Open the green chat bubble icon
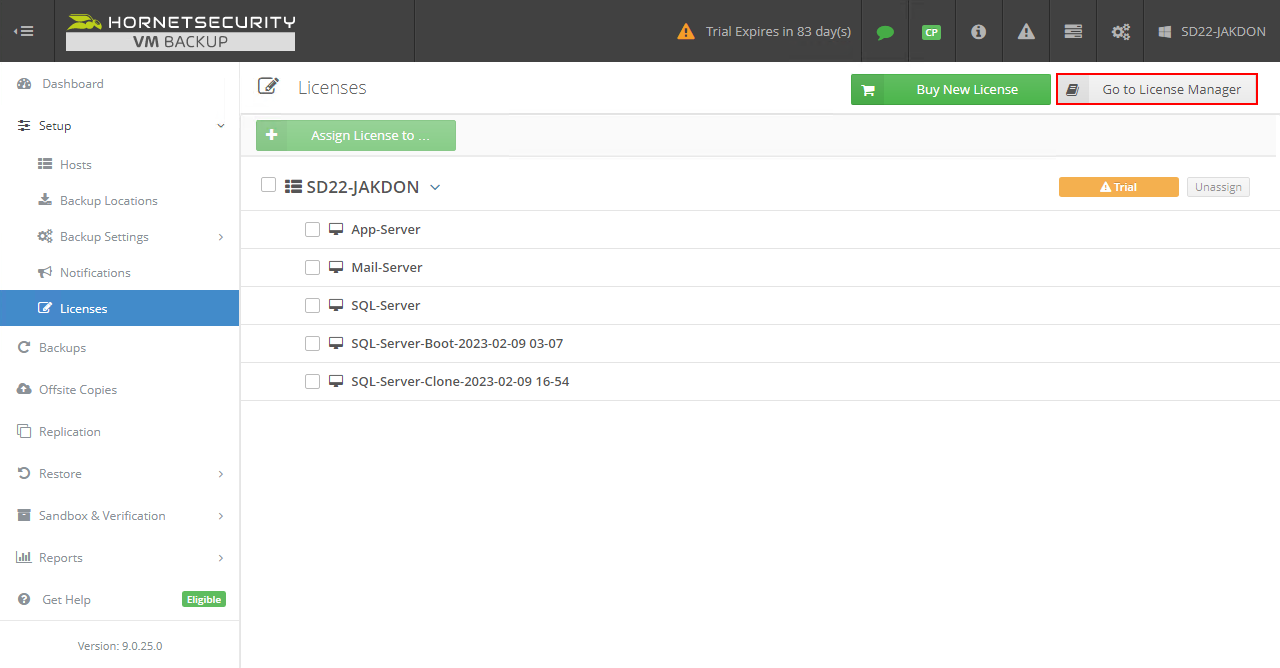The width and height of the screenshot is (1280, 668). 884,32
